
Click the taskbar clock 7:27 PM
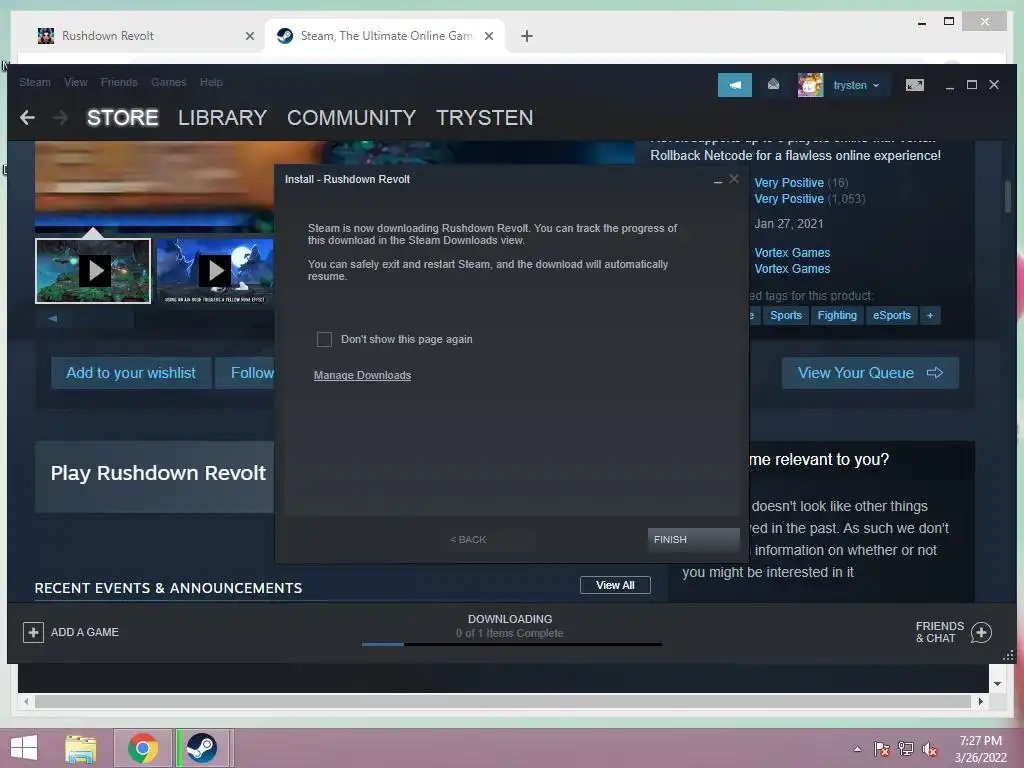point(980,741)
